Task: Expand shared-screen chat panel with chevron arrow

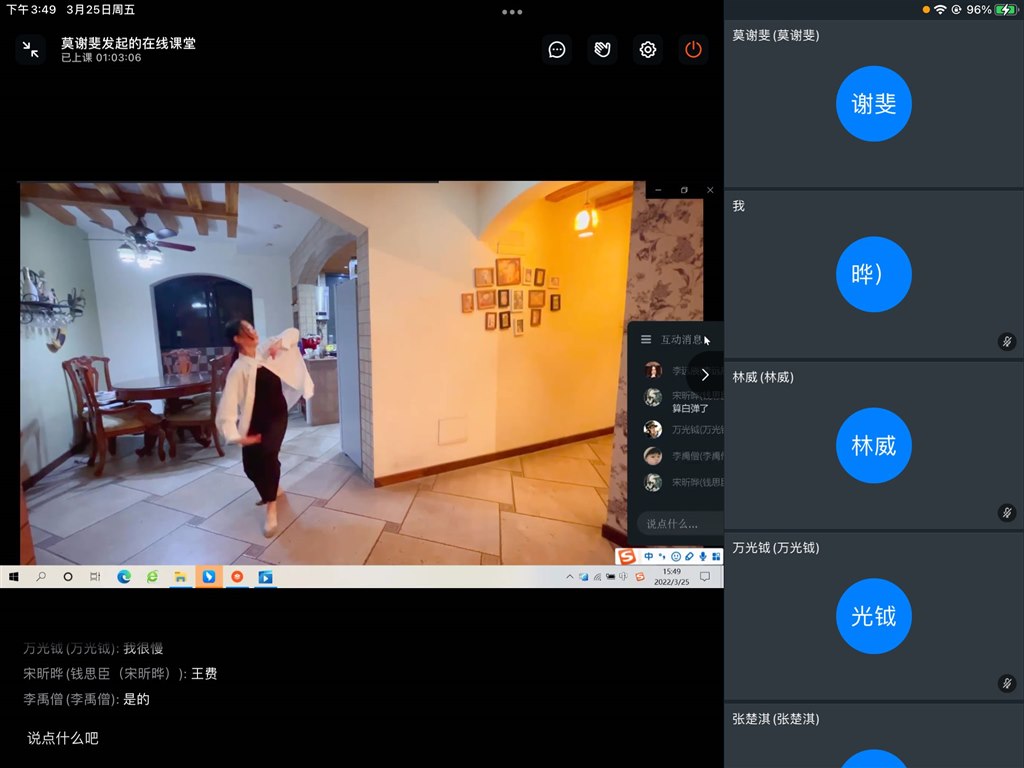Action: pyautogui.click(x=705, y=375)
